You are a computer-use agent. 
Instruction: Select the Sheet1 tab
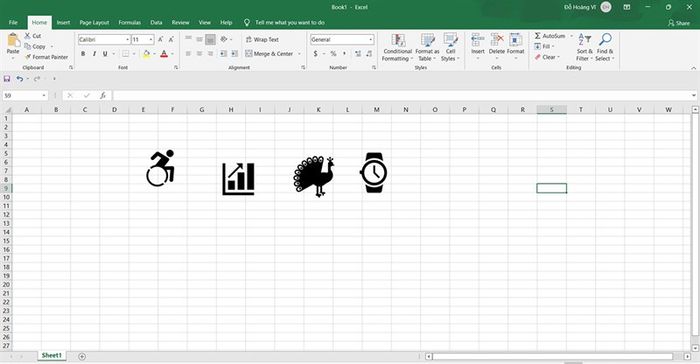(x=51, y=356)
